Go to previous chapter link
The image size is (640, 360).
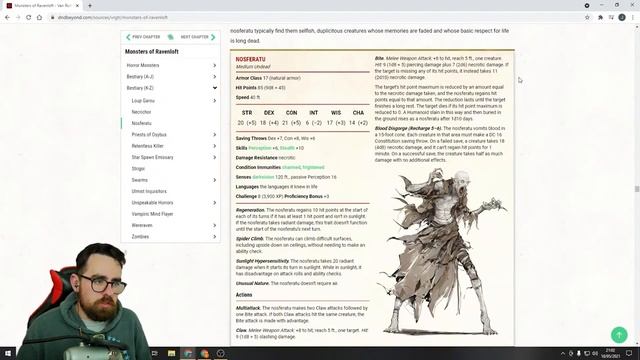143,37
